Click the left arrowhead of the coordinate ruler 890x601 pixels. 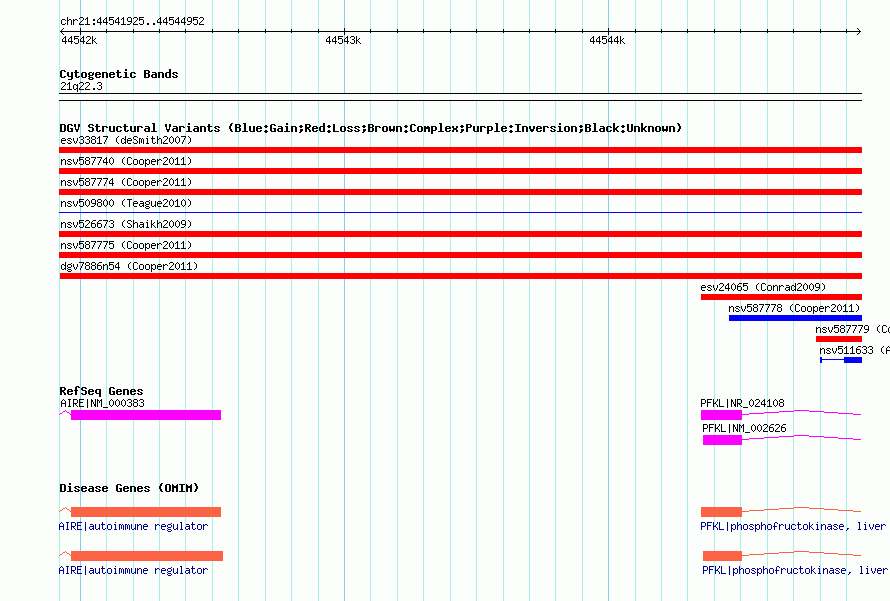(x=62, y=31)
